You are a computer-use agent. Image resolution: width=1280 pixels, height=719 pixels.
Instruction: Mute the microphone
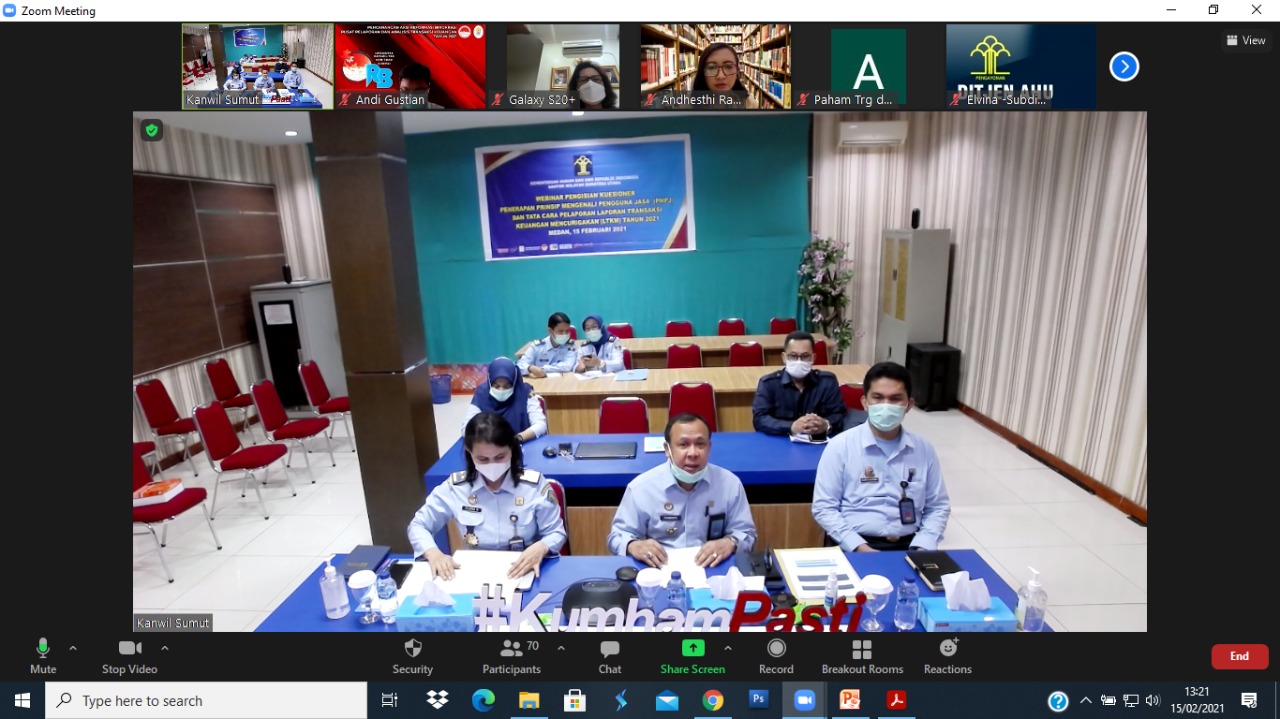(x=43, y=655)
